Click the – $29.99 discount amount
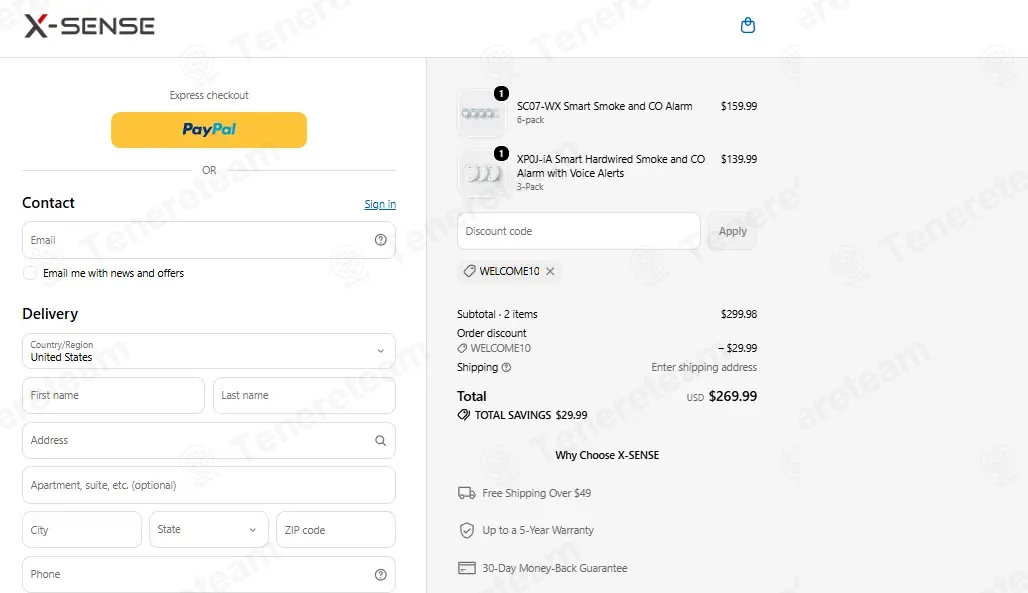The width and height of the screenshot is (1028, 593). click(738, 348)
